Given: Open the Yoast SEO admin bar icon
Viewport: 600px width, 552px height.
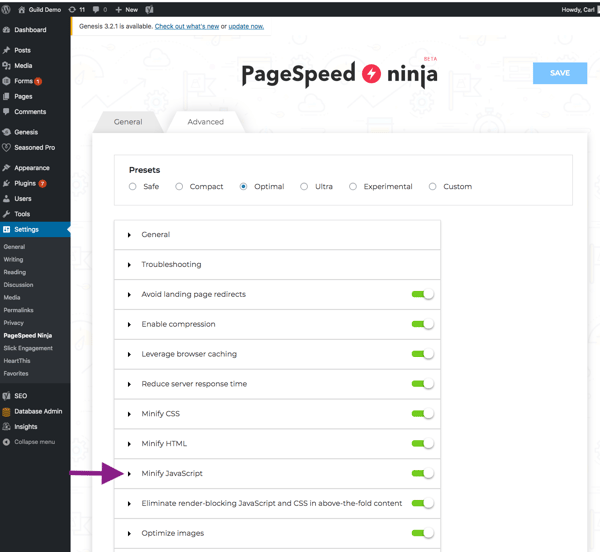Looking at the screenshot, I should point(149,10).
